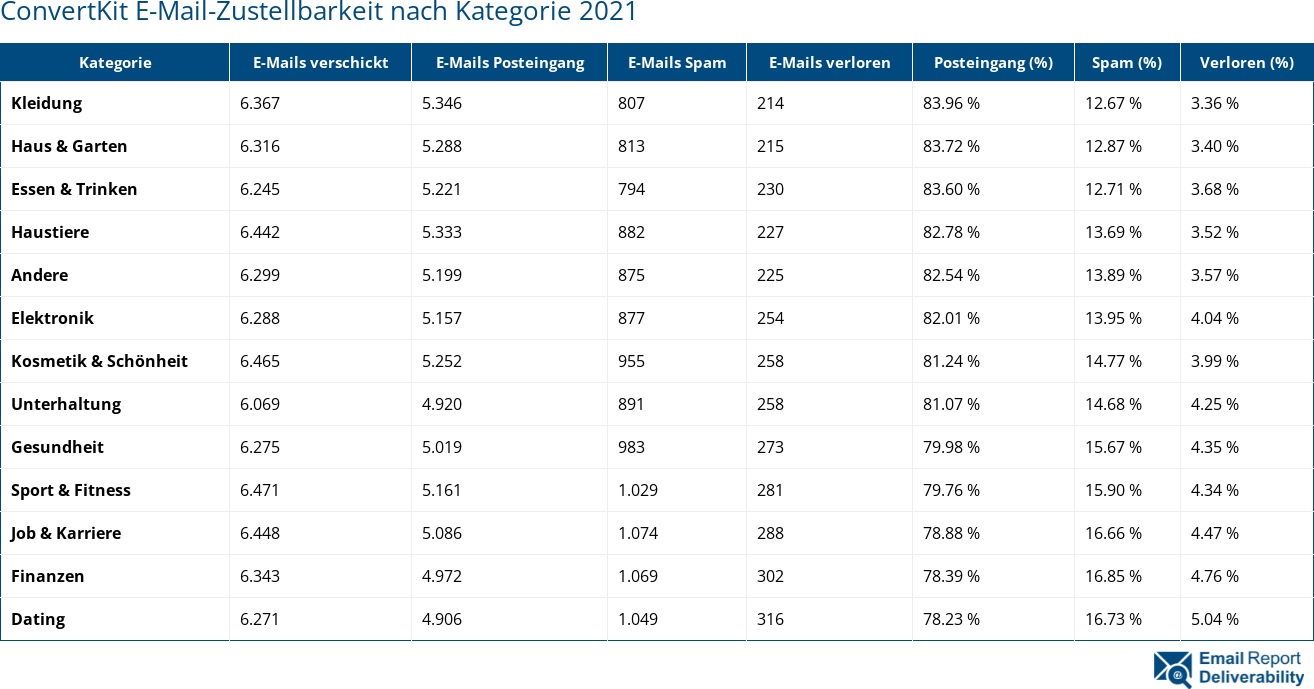This screenshot has width=1314, height=689.
Task: Select the Kleidung row label
Action: coord(47,103)
